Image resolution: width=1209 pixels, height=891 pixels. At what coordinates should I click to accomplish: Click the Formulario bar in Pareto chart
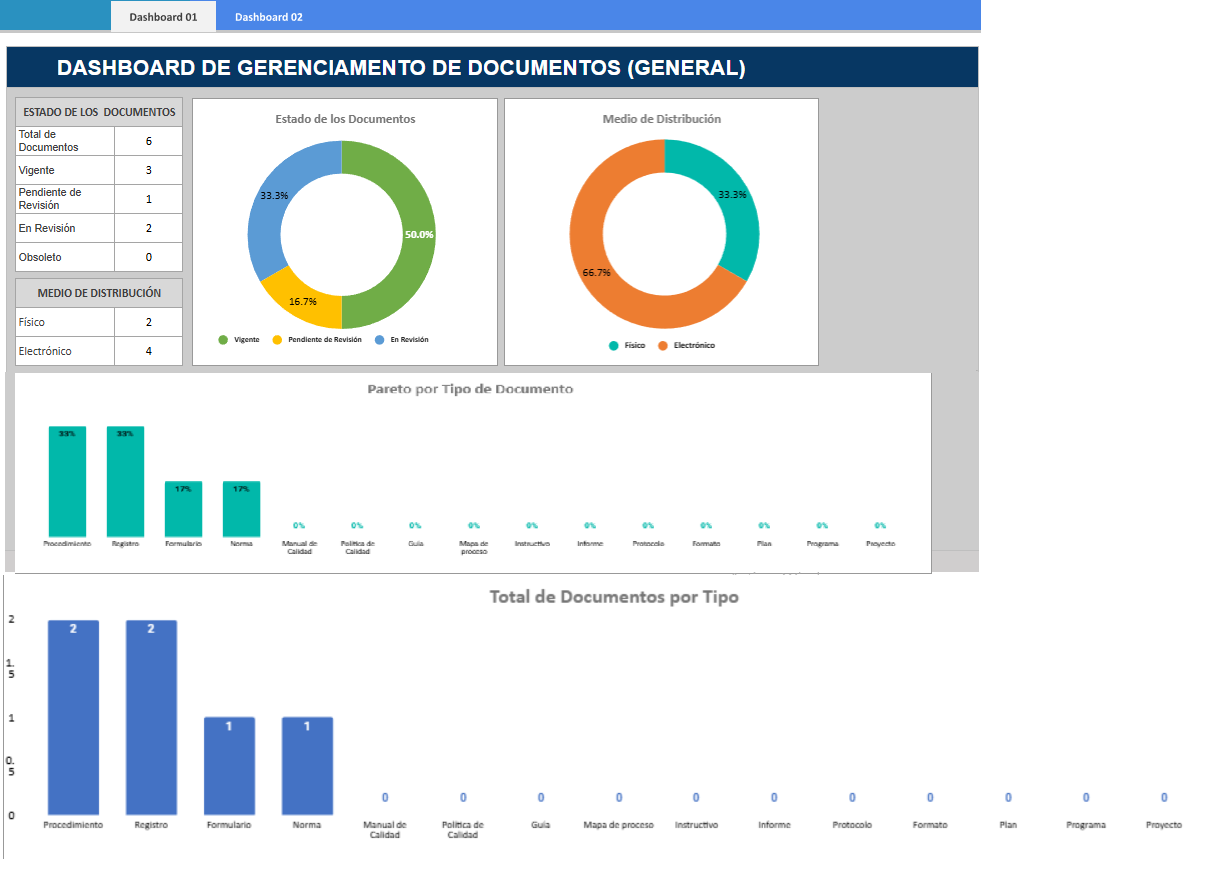(x=183, y=509)
